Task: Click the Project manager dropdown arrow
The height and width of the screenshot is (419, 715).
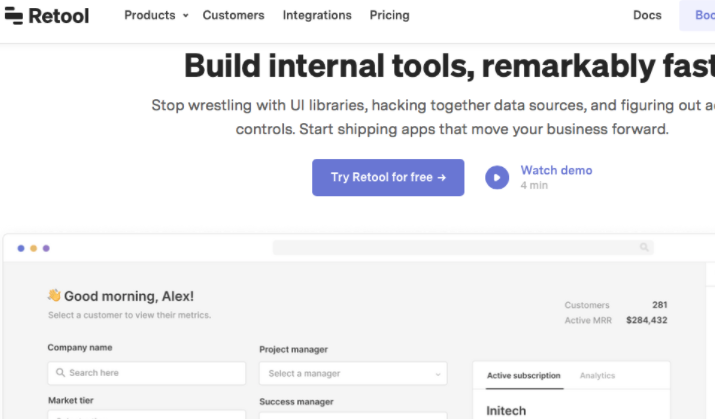Action: 437,374
